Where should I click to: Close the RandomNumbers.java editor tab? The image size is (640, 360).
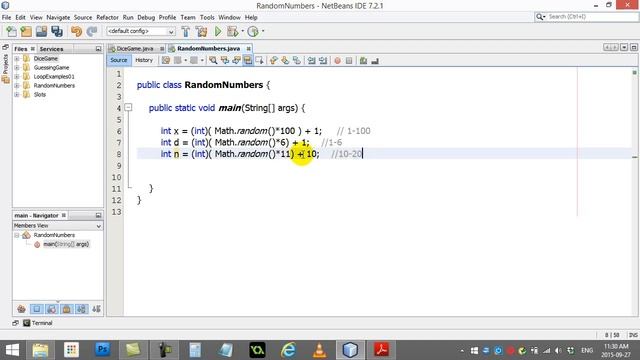pyautogui.click(x=249, y=49)
